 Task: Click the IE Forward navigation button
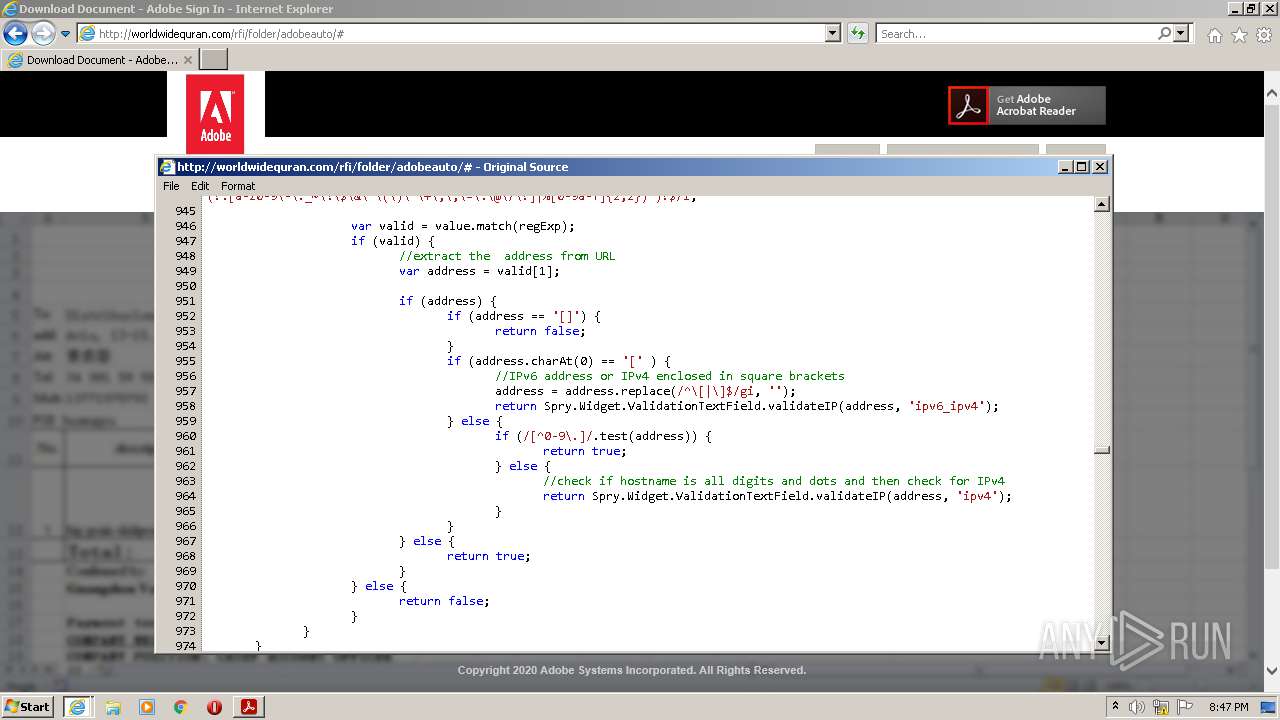click(x=43, y=33)
